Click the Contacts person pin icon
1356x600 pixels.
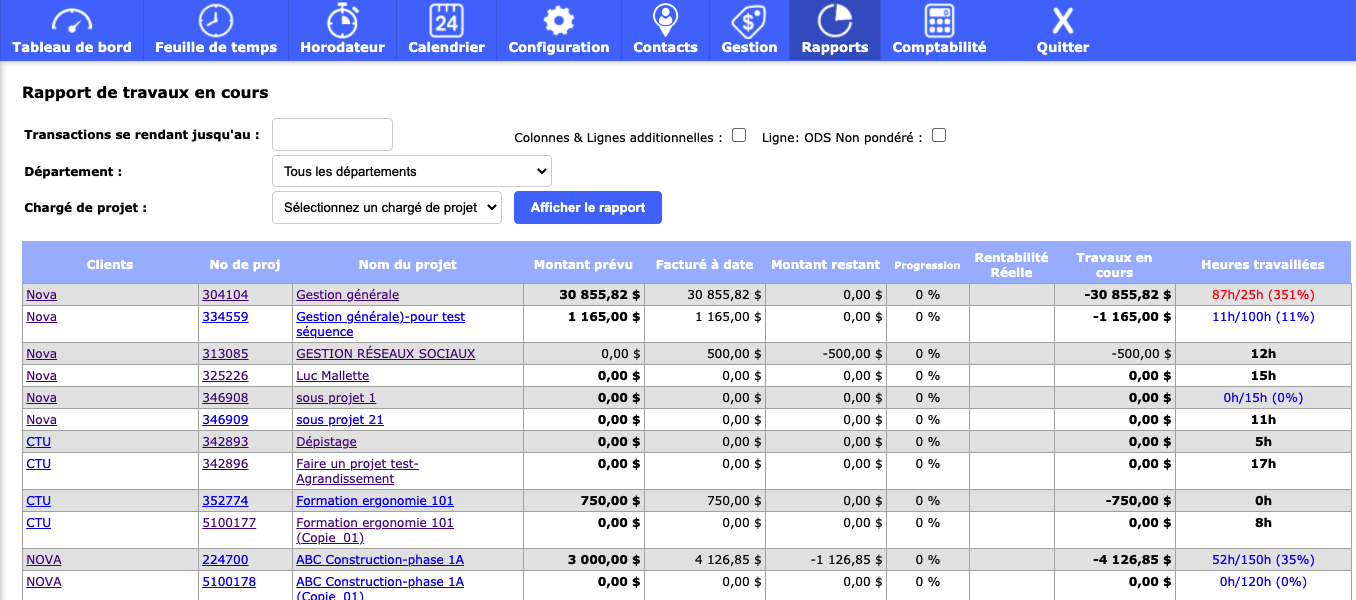(665, 20)
